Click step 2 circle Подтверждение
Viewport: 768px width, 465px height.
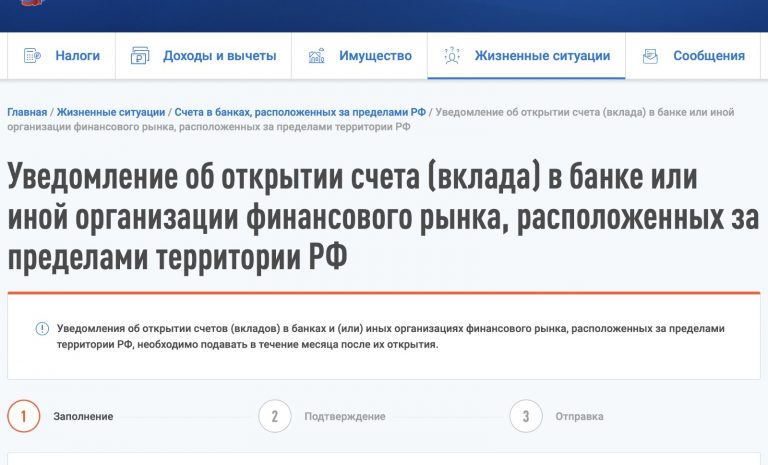(275, 416)
